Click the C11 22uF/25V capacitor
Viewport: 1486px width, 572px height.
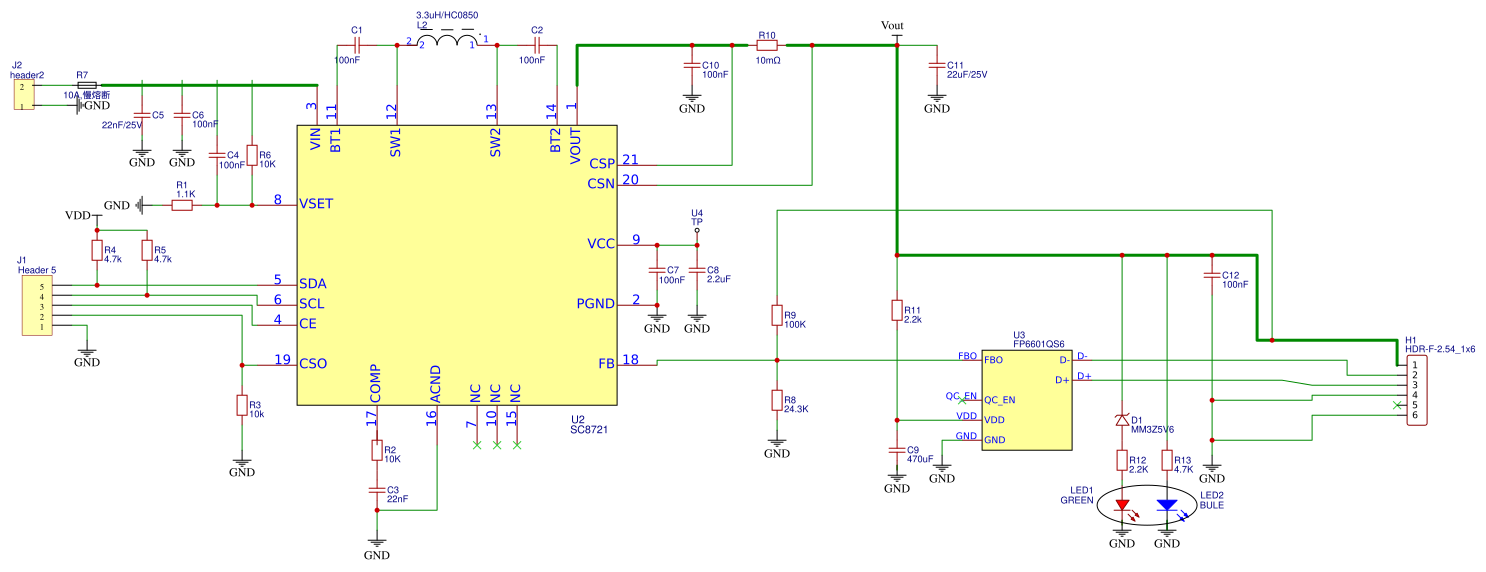coord(937,65)
